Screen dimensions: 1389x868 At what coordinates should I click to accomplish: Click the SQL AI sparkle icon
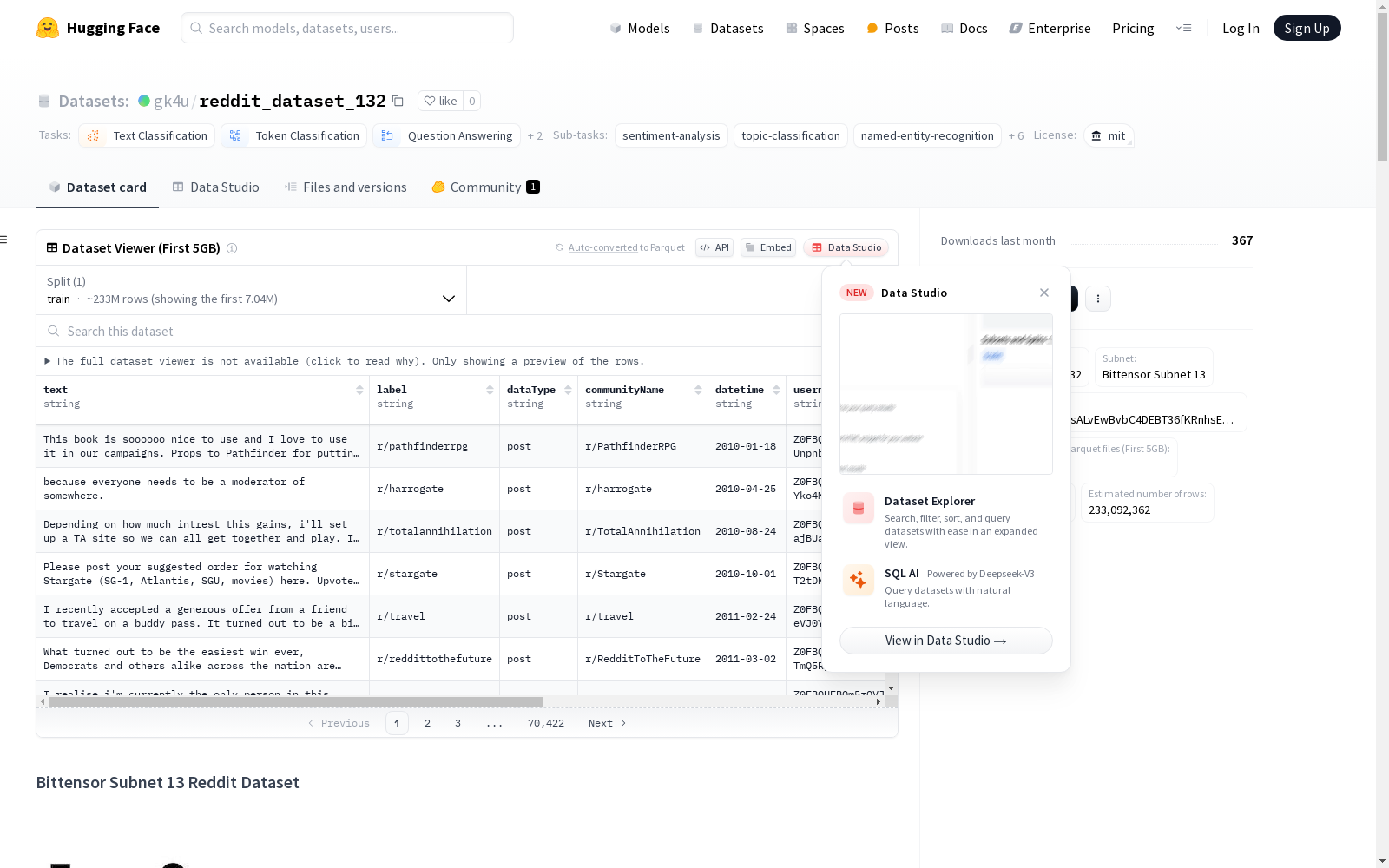pos(859,580)
